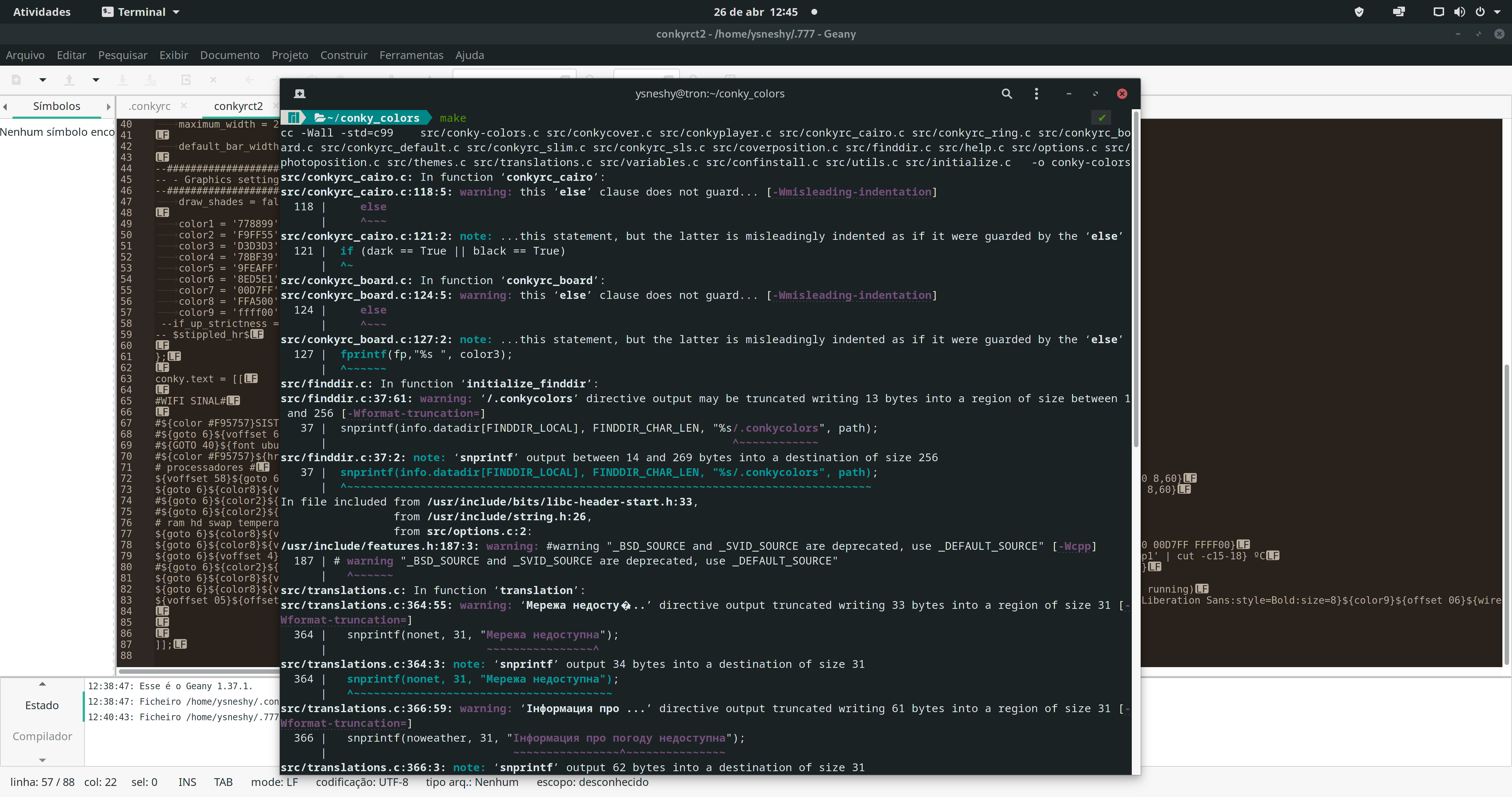Click the save all files icon
Viewport: 1512px width, 797px height.
(x=151, y=80)
